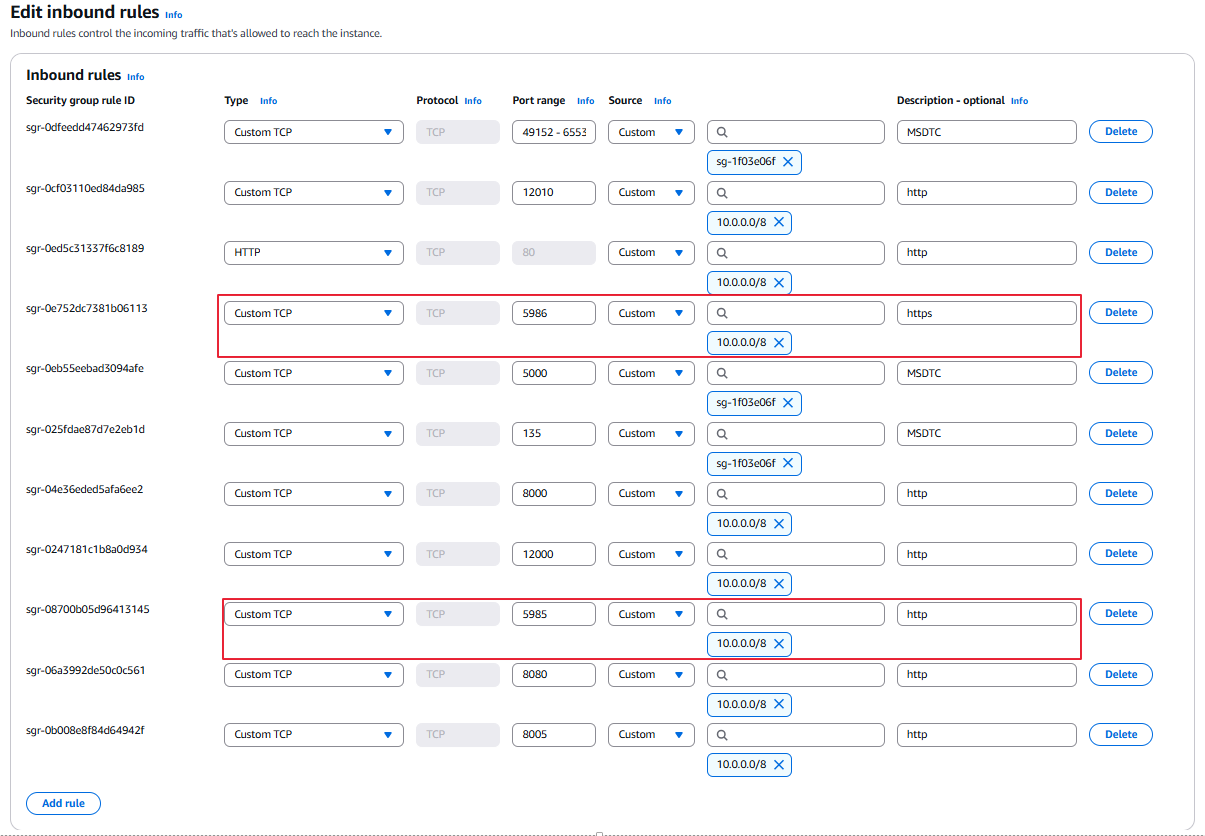Click the Add rule button

pyautogui.click(x=63, y=803)
